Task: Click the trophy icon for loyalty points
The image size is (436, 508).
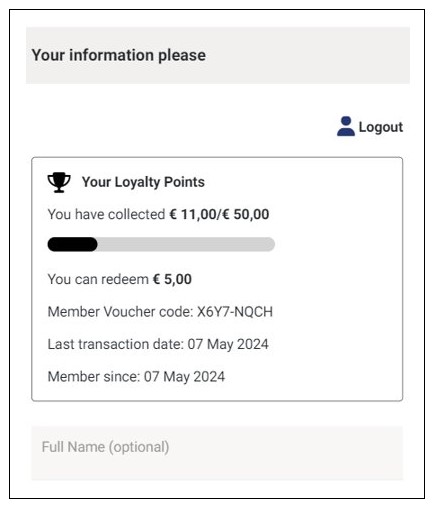Action: coord(59,182)
